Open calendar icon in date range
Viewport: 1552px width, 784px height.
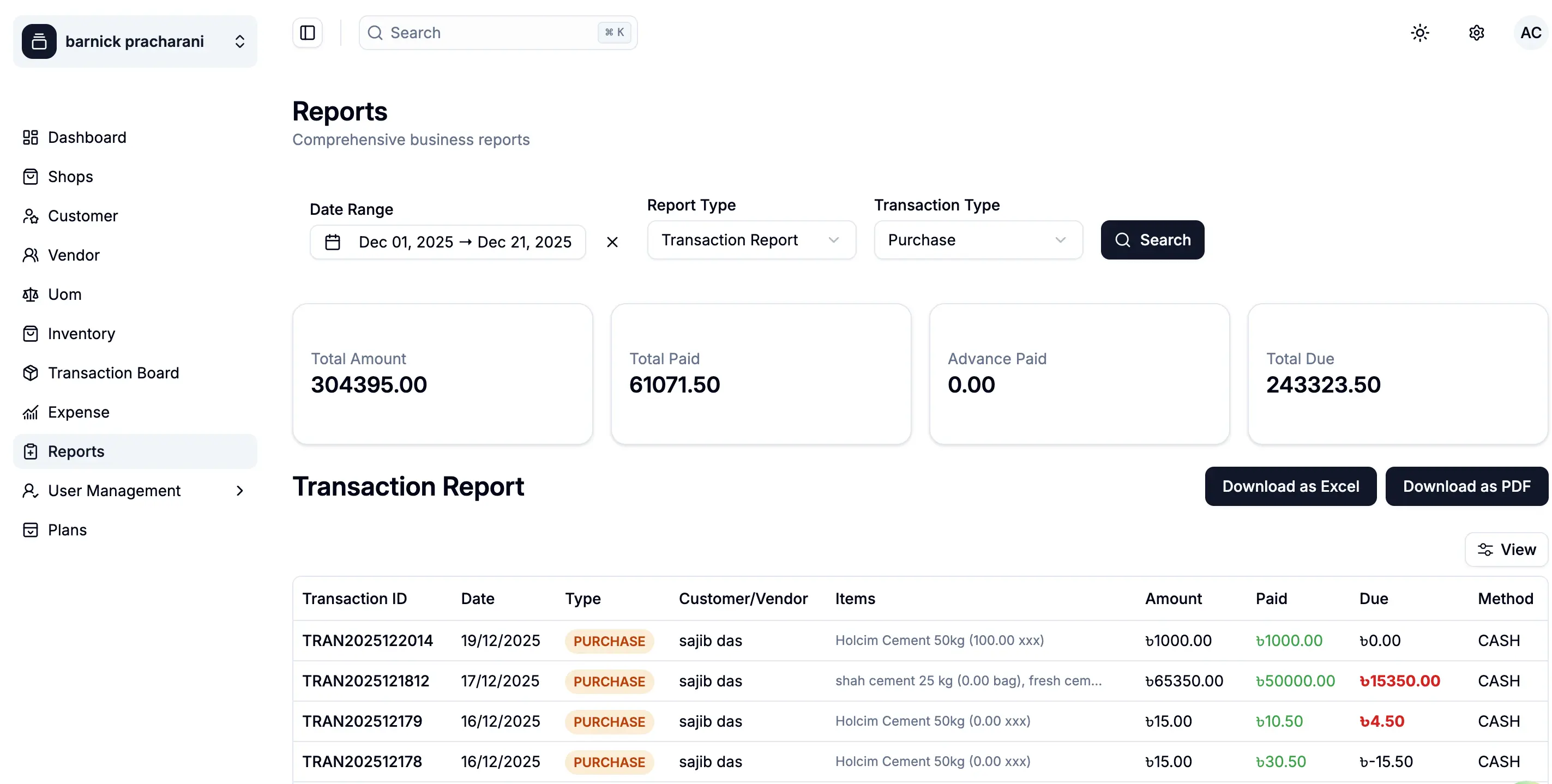[333, 242]
